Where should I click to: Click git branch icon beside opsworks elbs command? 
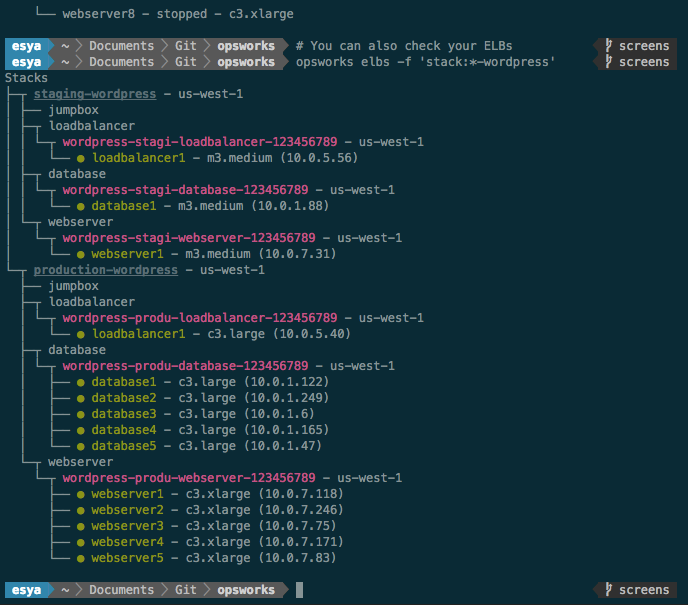(x=609, y=62)
